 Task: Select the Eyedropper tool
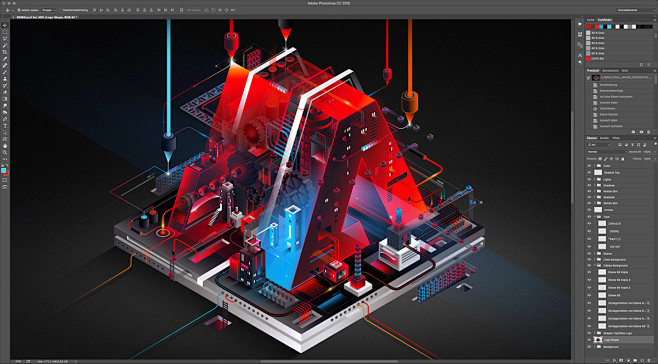tap(5, 59)
